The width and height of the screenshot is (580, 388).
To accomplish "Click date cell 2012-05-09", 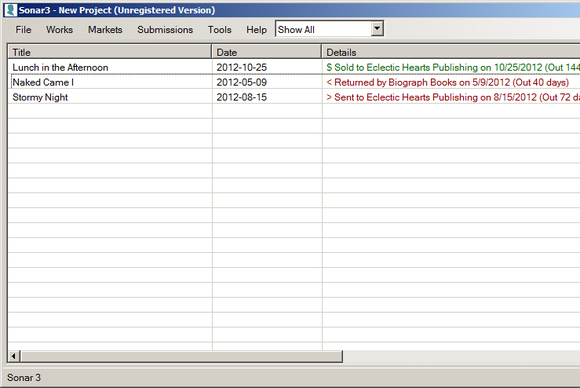I will [242, 82].
